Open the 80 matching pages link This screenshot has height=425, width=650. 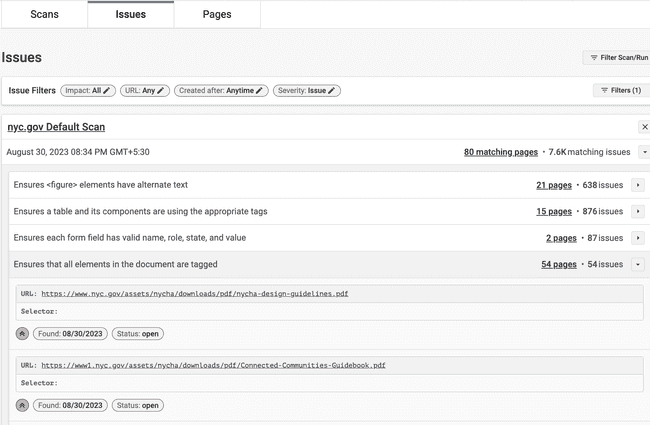tap(501, 152)
